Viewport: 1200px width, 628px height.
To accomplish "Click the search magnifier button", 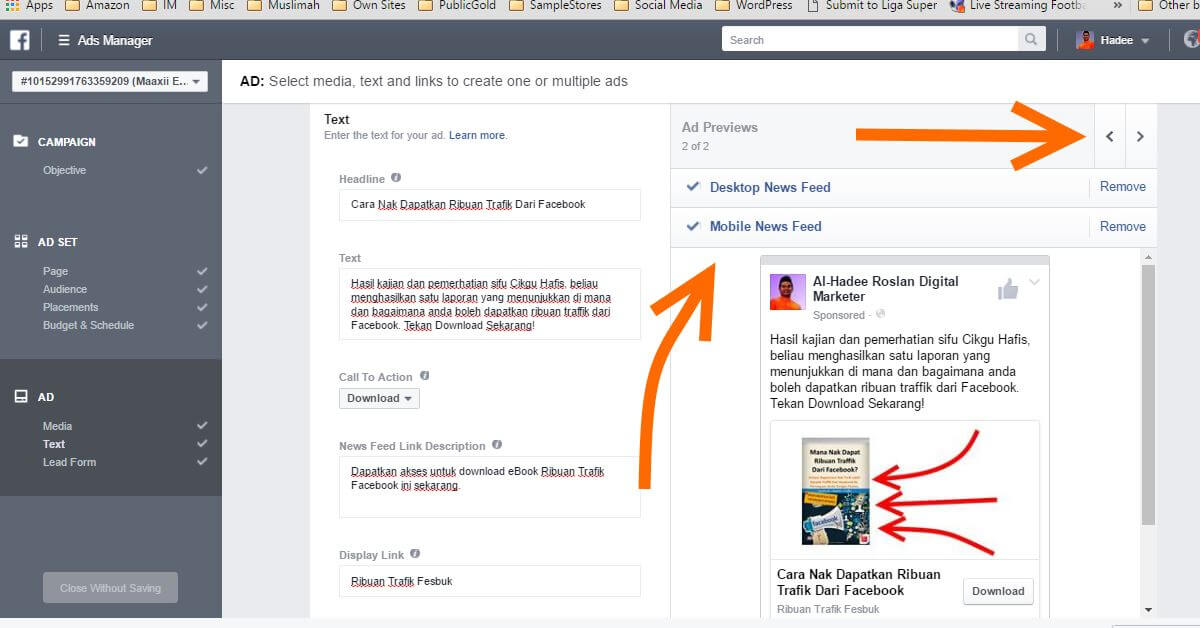I will point(1031,40).
